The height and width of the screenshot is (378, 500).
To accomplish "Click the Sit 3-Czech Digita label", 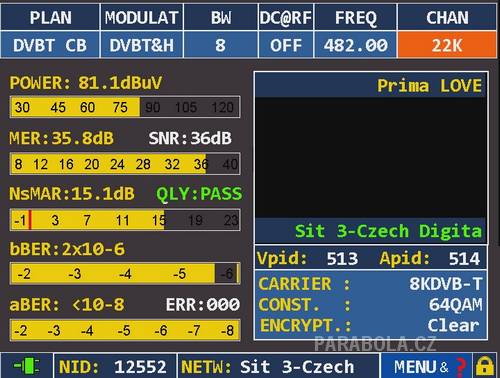I will pyautogui.click(x=388, y=231).
